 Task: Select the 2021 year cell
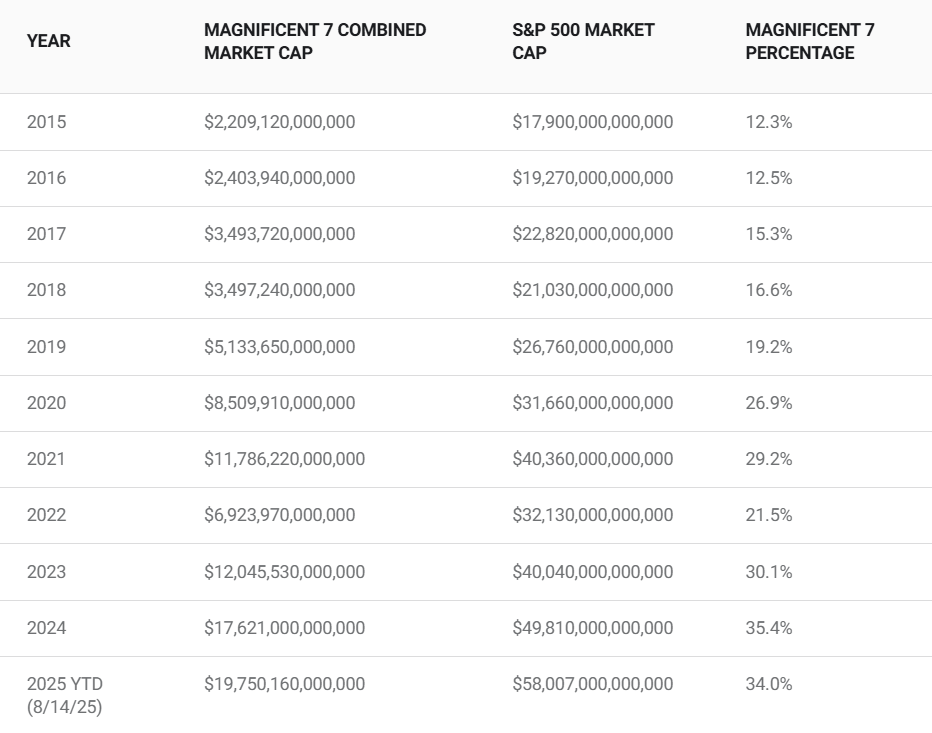click(x=46, y=458)
